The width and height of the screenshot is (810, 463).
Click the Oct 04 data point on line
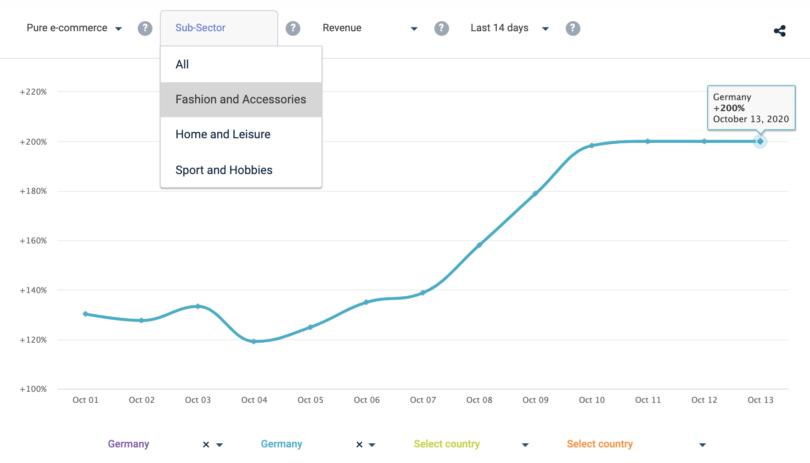254,341
